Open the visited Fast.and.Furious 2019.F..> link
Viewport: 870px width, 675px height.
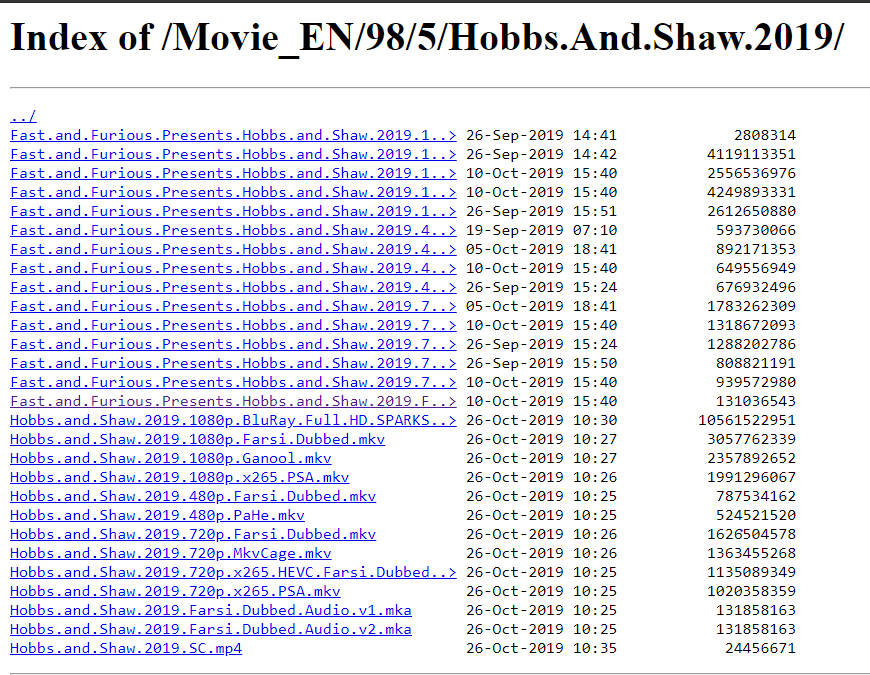pyautogui.click(x=233, y=401)
